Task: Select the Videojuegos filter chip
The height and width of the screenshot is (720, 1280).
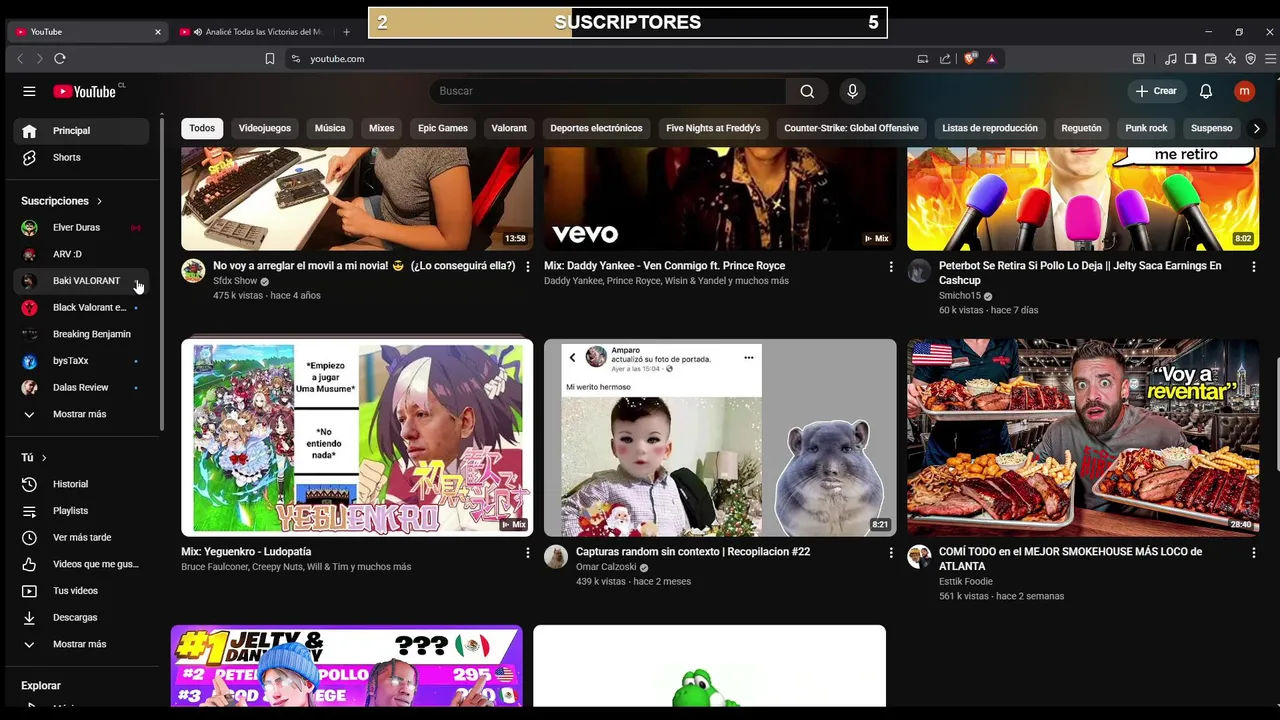Action: point(265,128)
